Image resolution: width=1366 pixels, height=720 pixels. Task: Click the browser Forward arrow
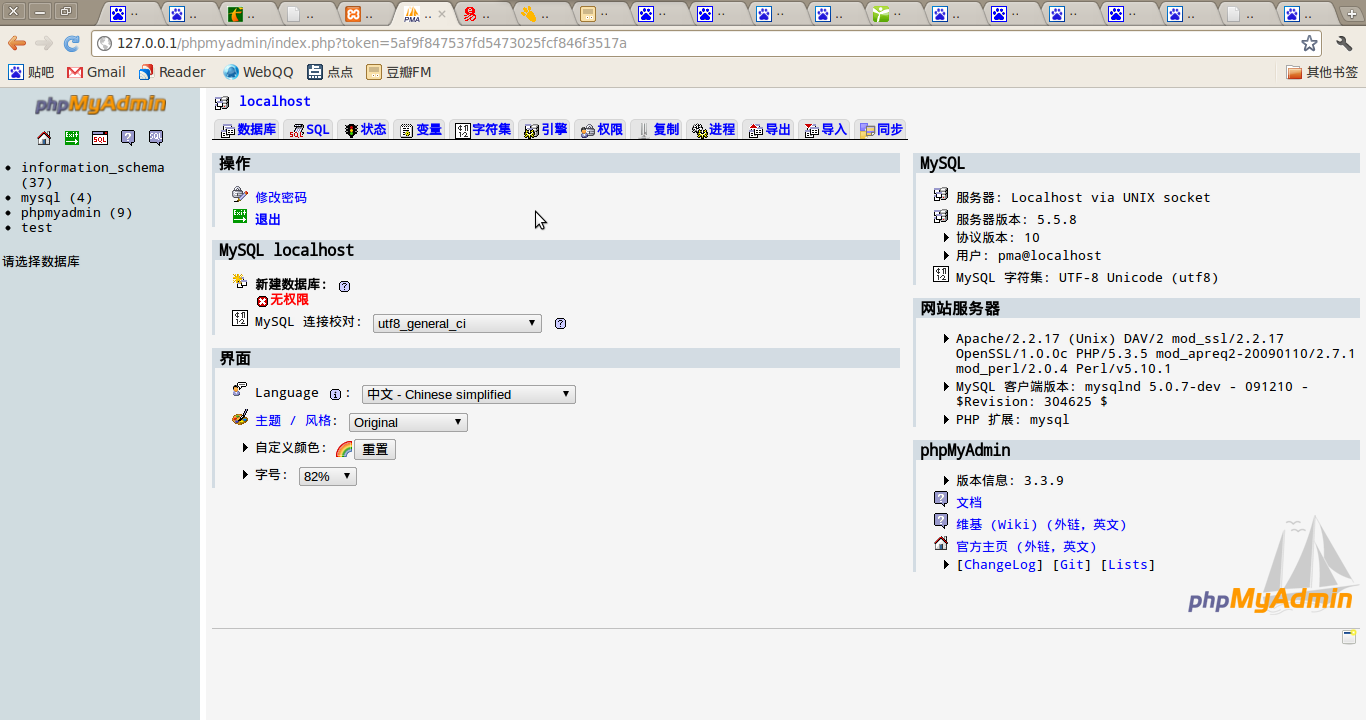44,43
